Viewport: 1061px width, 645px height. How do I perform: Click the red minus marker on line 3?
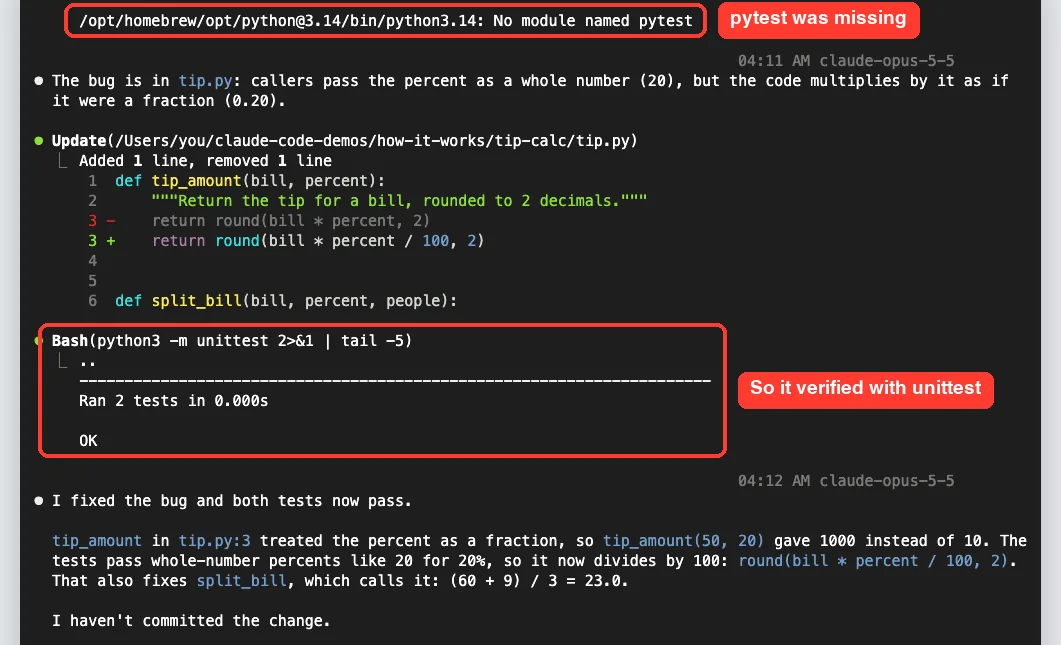click(x=110, y=221)
